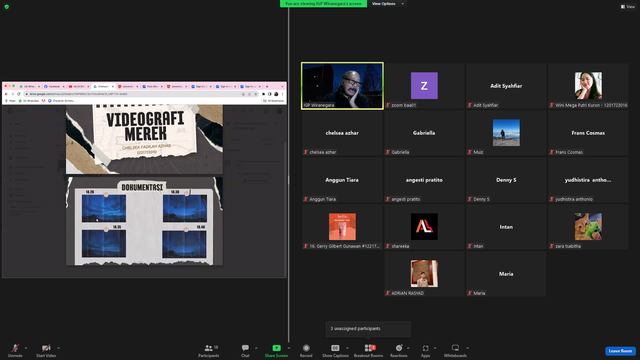Open audio options arrow next to Unmute
Image resolution: width=640 pixels, height=360 pixels.
click(x=26, y=348)
